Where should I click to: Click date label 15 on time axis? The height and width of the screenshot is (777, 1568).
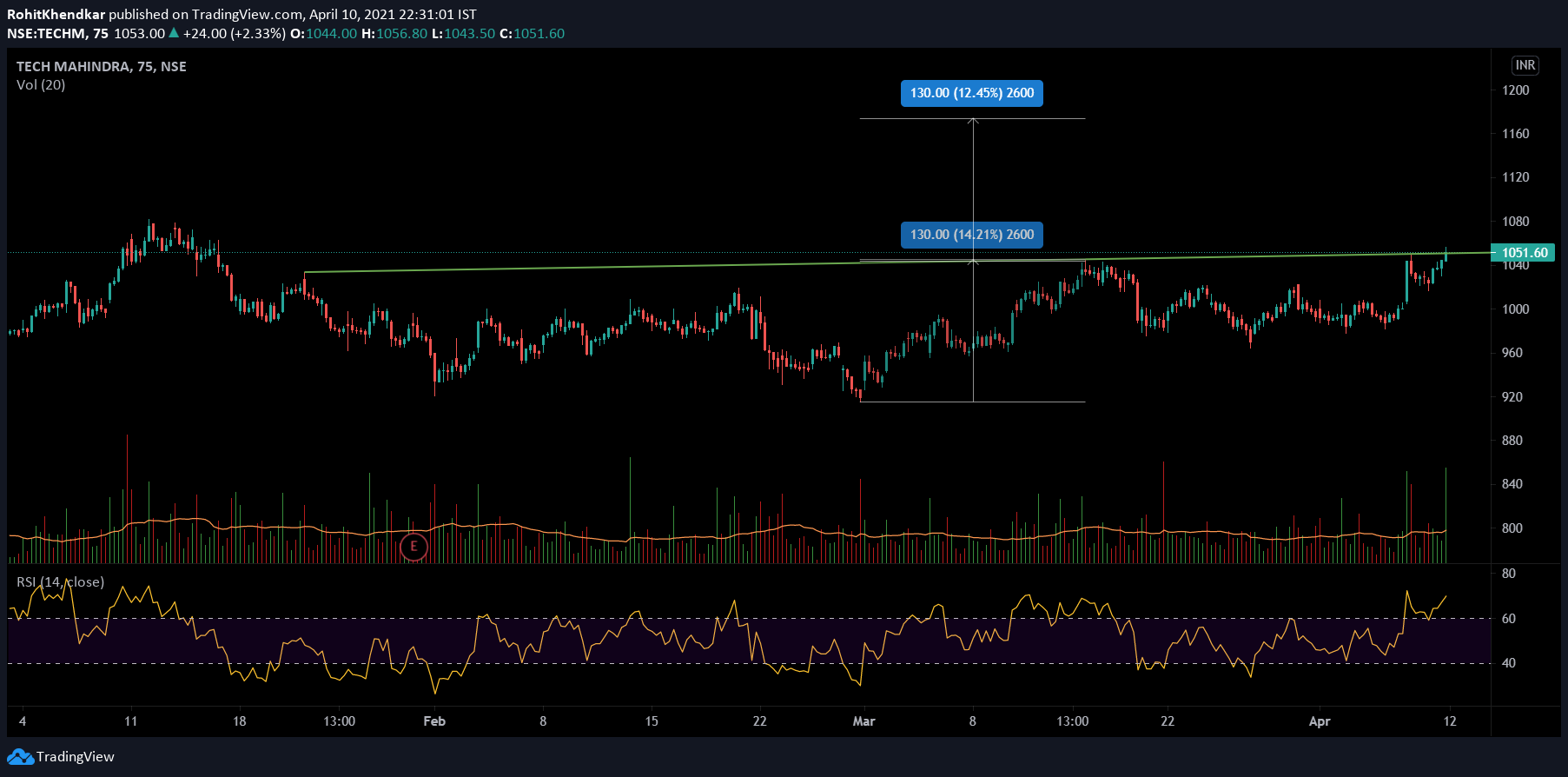652,721
